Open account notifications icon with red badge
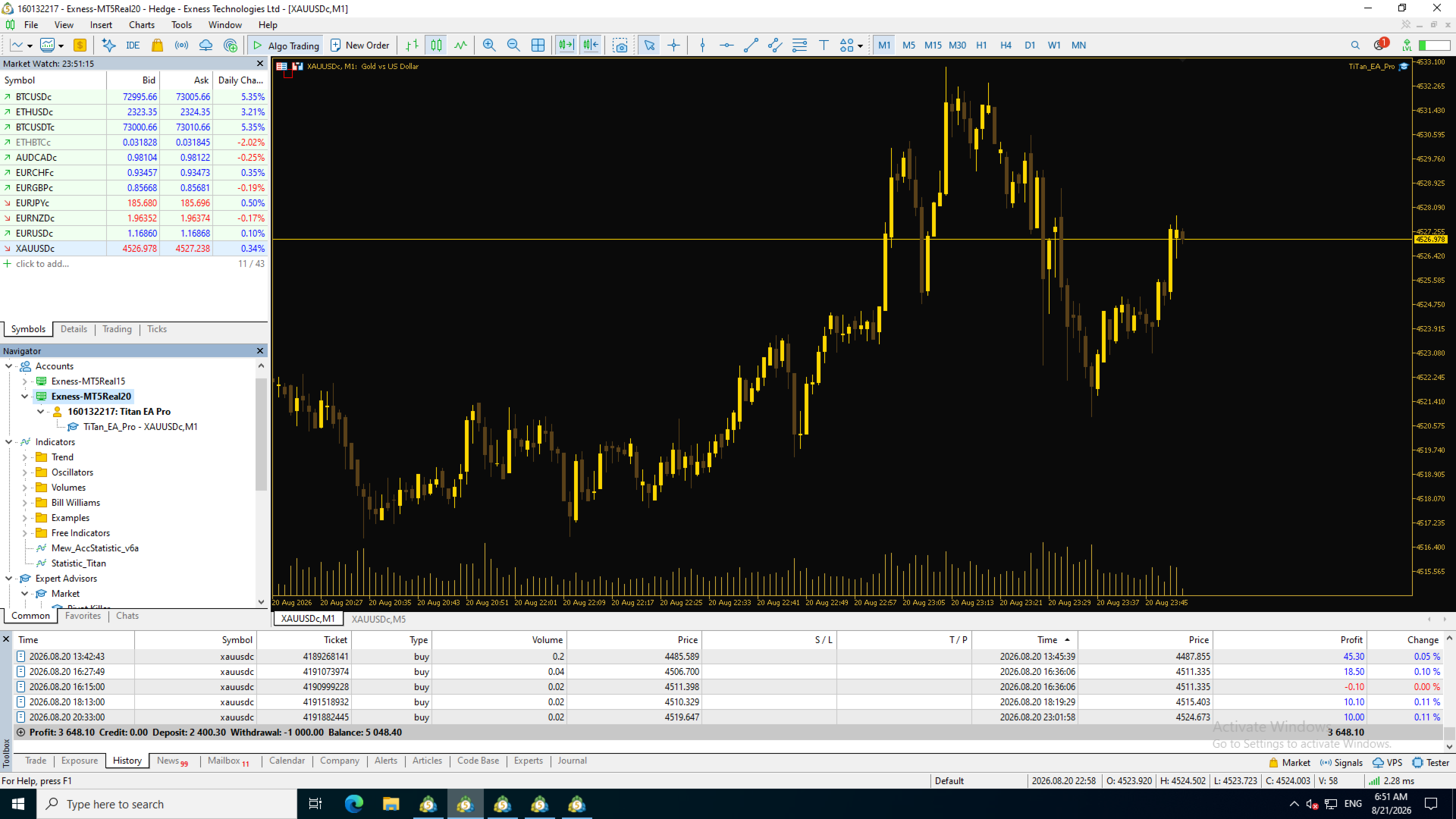The width and height of the screenshot is (1456, 819). pos(1380,45)
